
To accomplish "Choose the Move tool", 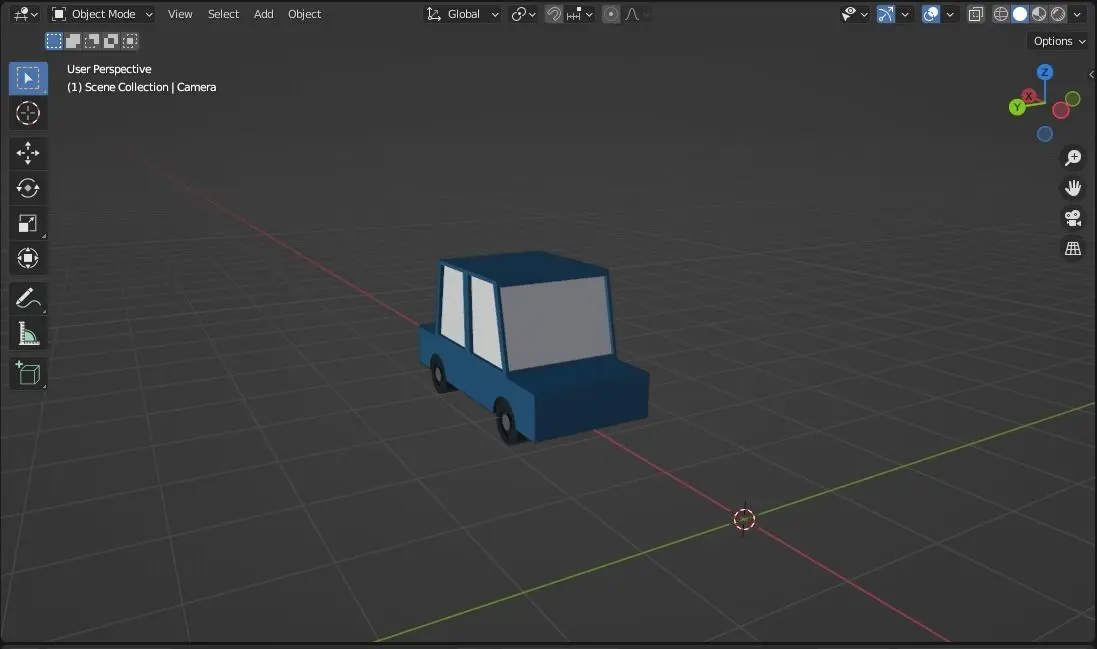I will [28, 152].
